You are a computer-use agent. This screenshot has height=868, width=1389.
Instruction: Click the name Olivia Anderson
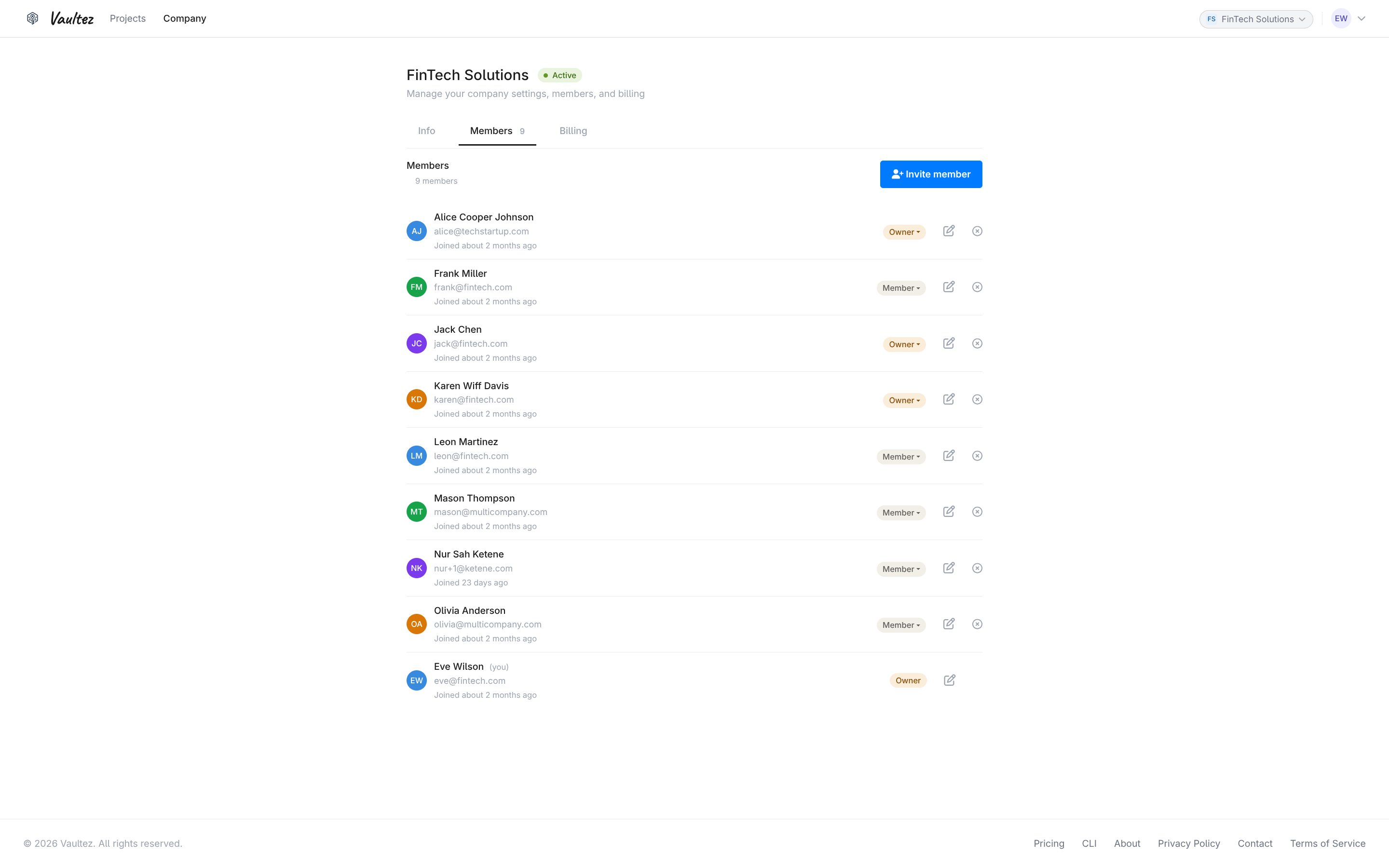(x=469, y=610)
